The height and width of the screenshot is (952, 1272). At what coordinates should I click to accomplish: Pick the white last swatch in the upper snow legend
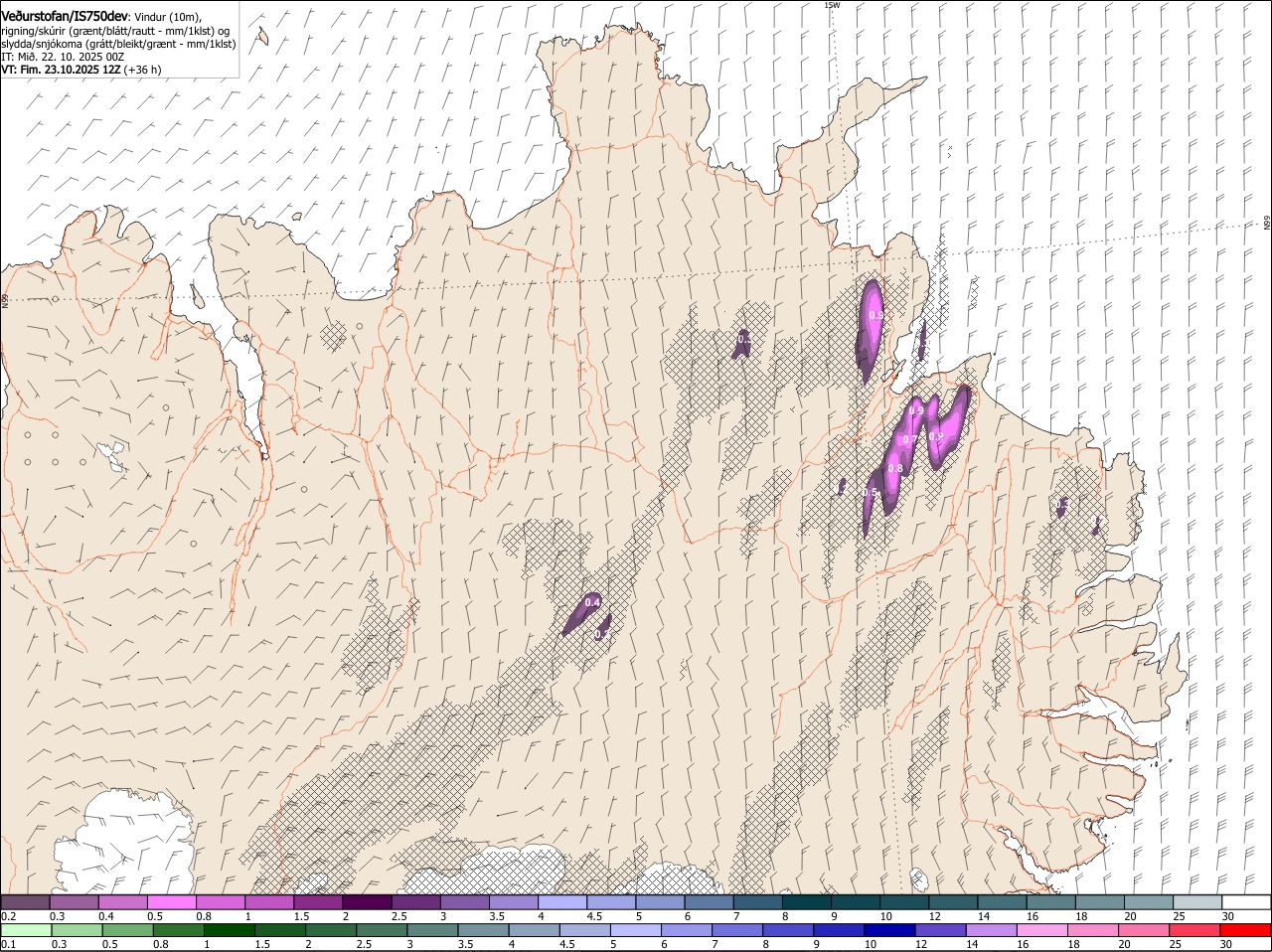coord(1246,902)
